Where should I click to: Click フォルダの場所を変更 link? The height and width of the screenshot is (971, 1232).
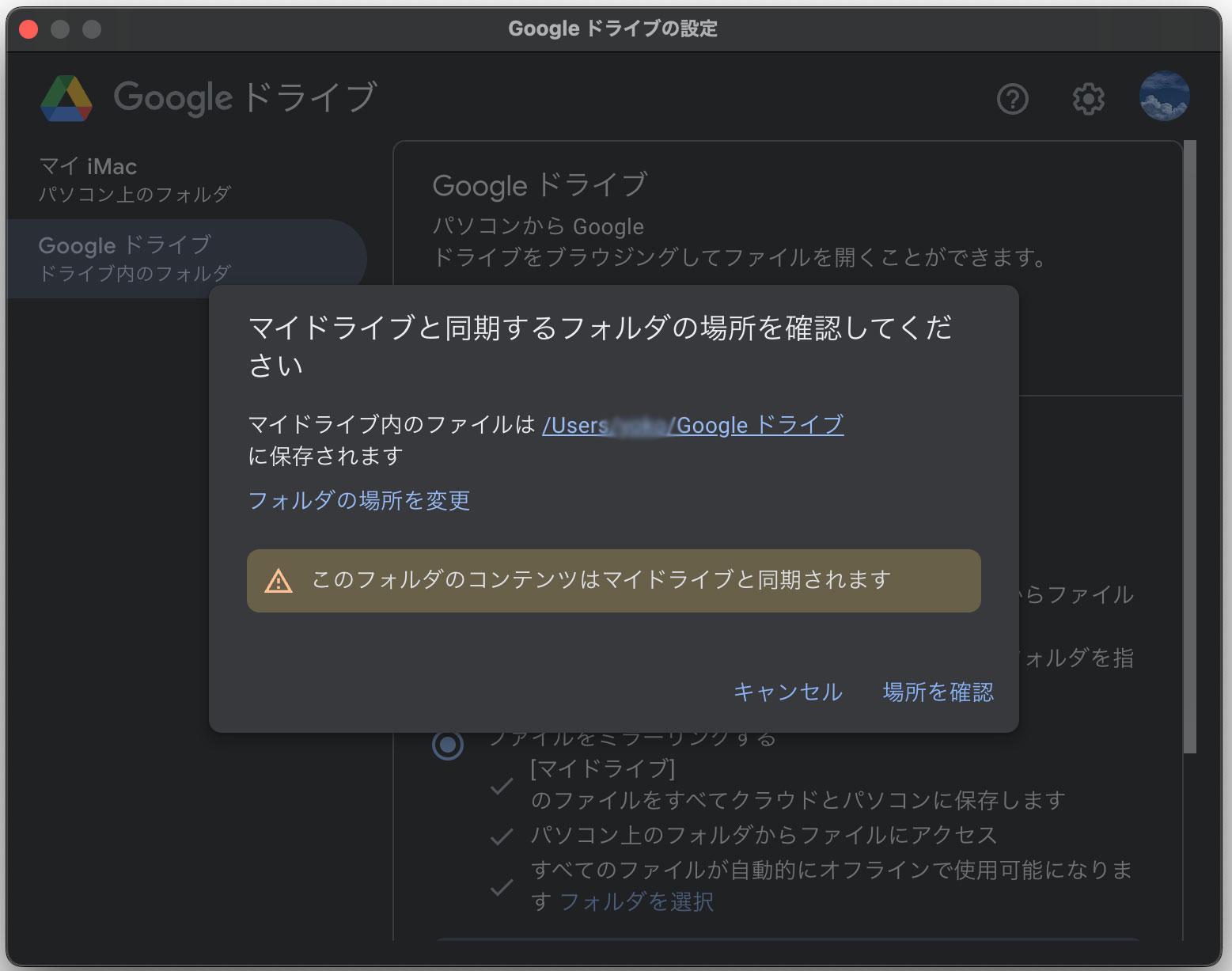pos(359,500)
